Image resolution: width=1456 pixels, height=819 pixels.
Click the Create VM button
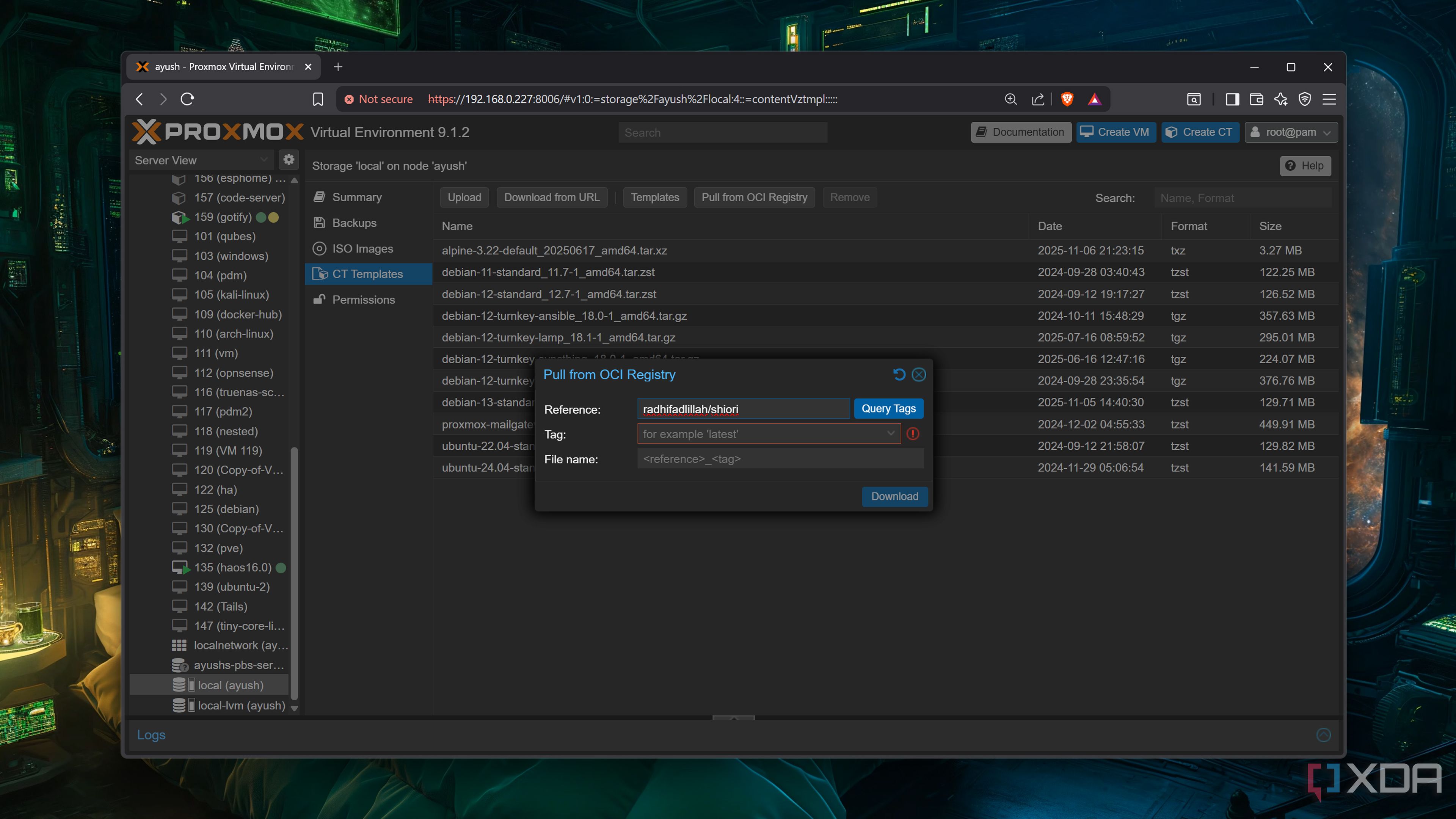[x=1116, y=132]
